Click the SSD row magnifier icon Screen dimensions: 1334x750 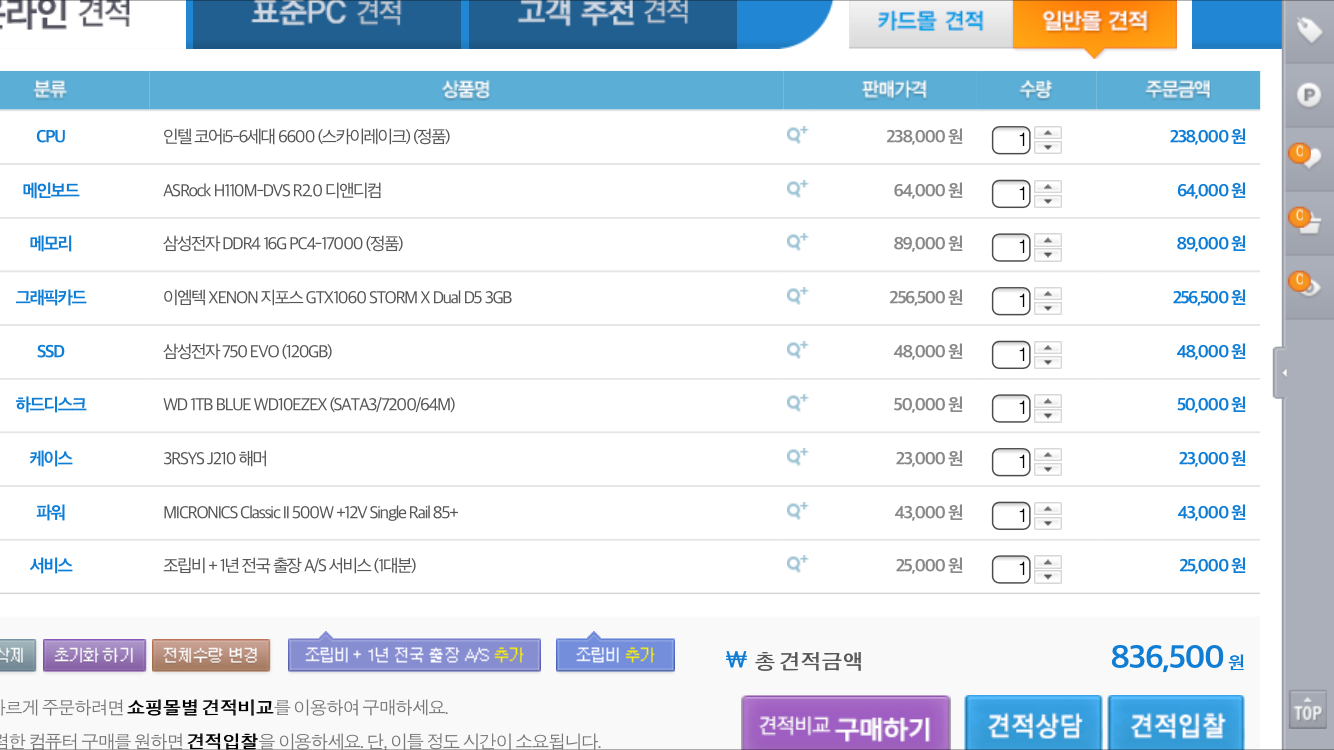pyautogui.click(x=796, y=349)
